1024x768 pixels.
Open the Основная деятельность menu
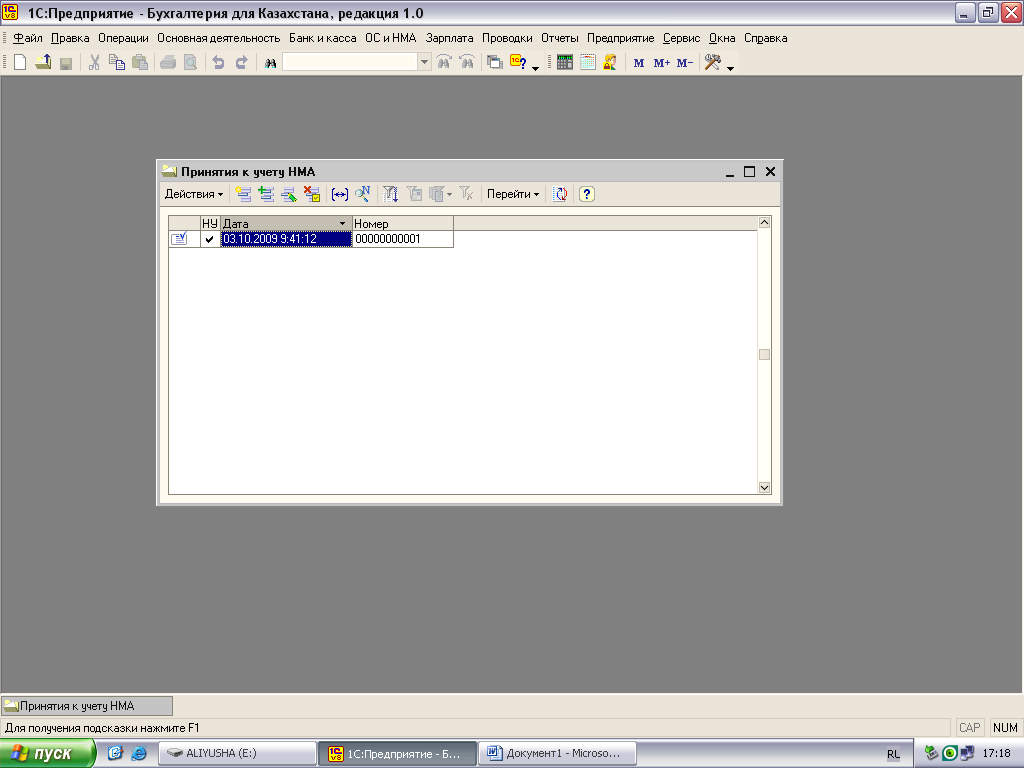point(218,38)
